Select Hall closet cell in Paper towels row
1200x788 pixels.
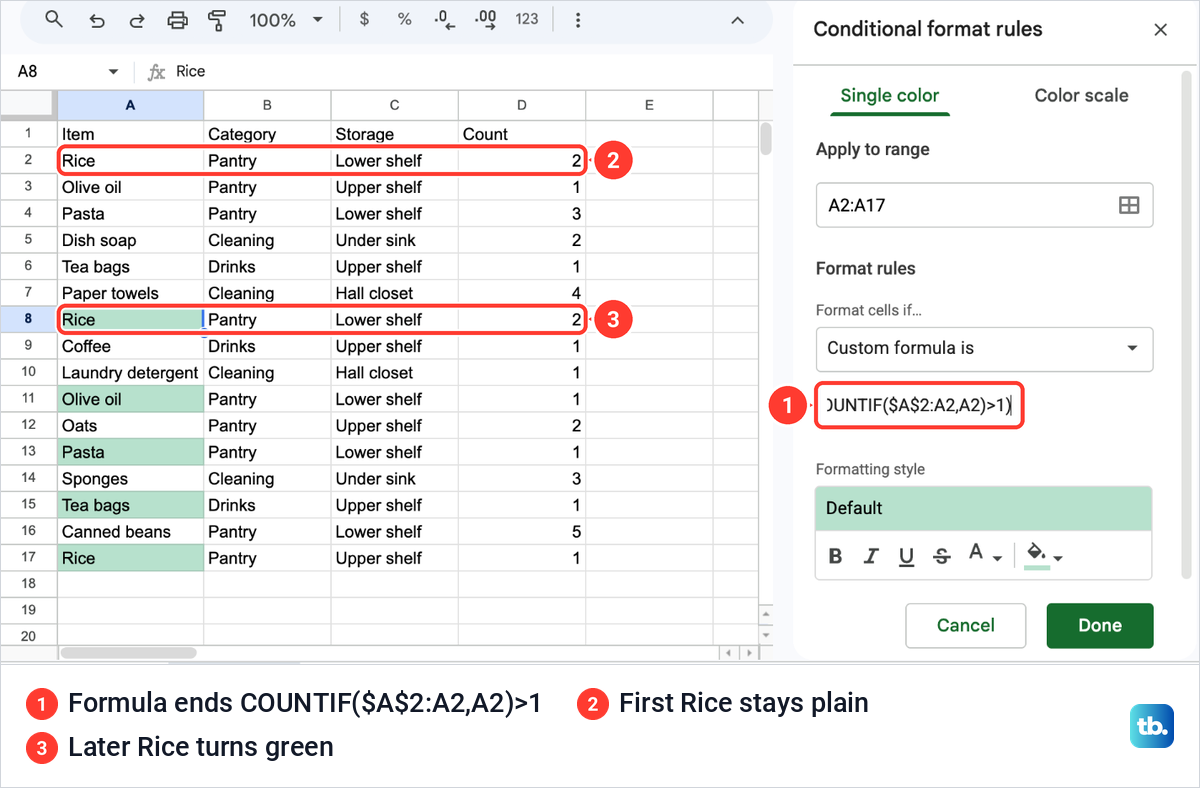(395, 293)
